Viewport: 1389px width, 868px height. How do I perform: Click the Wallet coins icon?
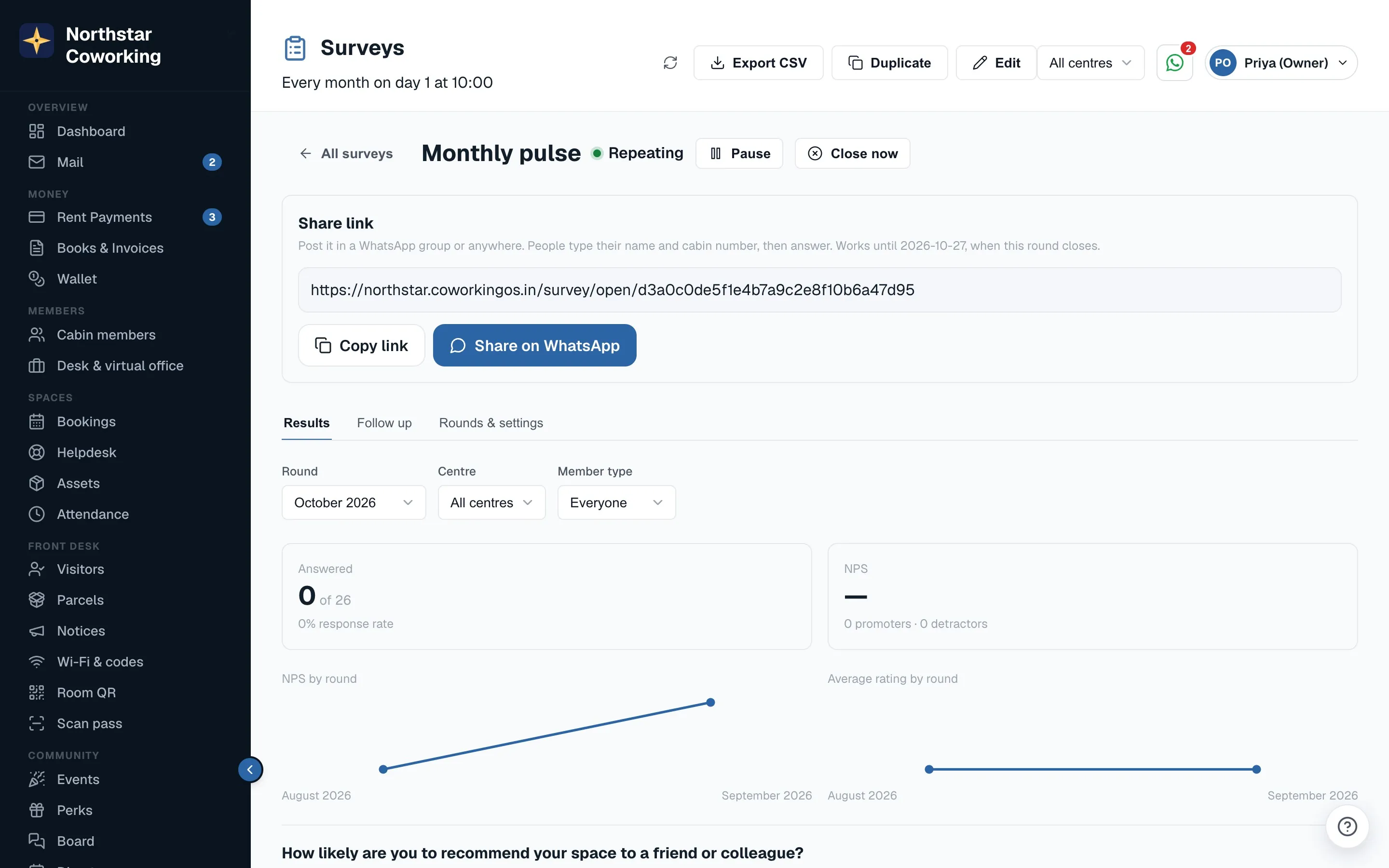(x=37, y=278)
